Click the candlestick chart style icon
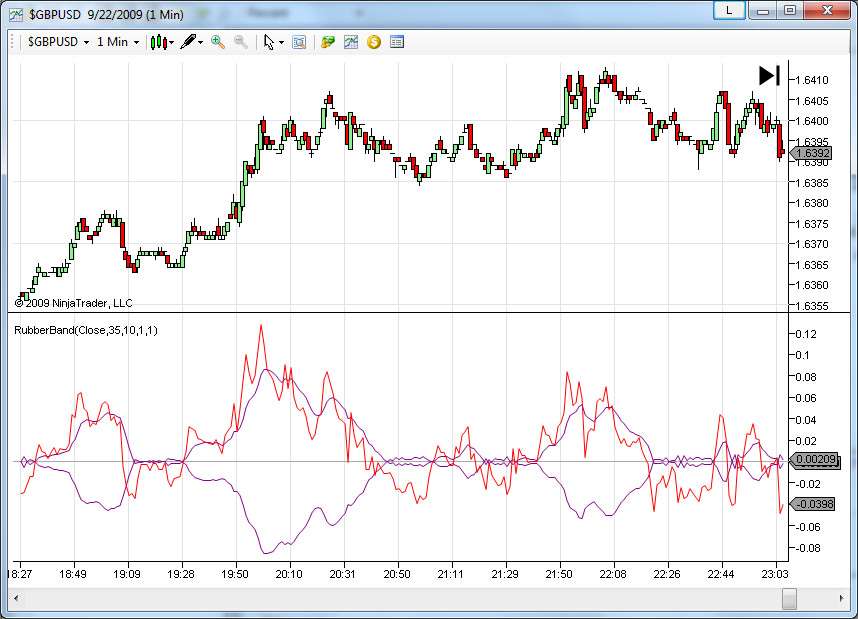This screenshot has width=858, height=619. point(158,42)
